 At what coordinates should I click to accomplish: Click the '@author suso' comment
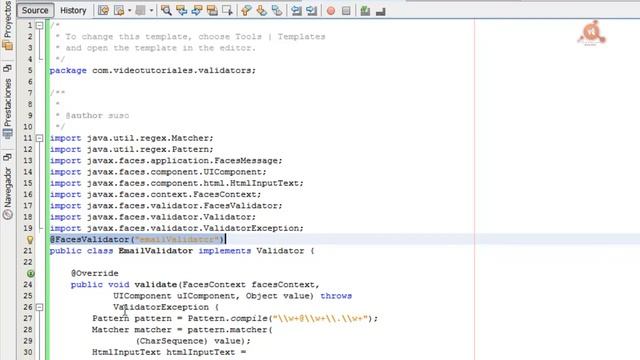(97, 116)
